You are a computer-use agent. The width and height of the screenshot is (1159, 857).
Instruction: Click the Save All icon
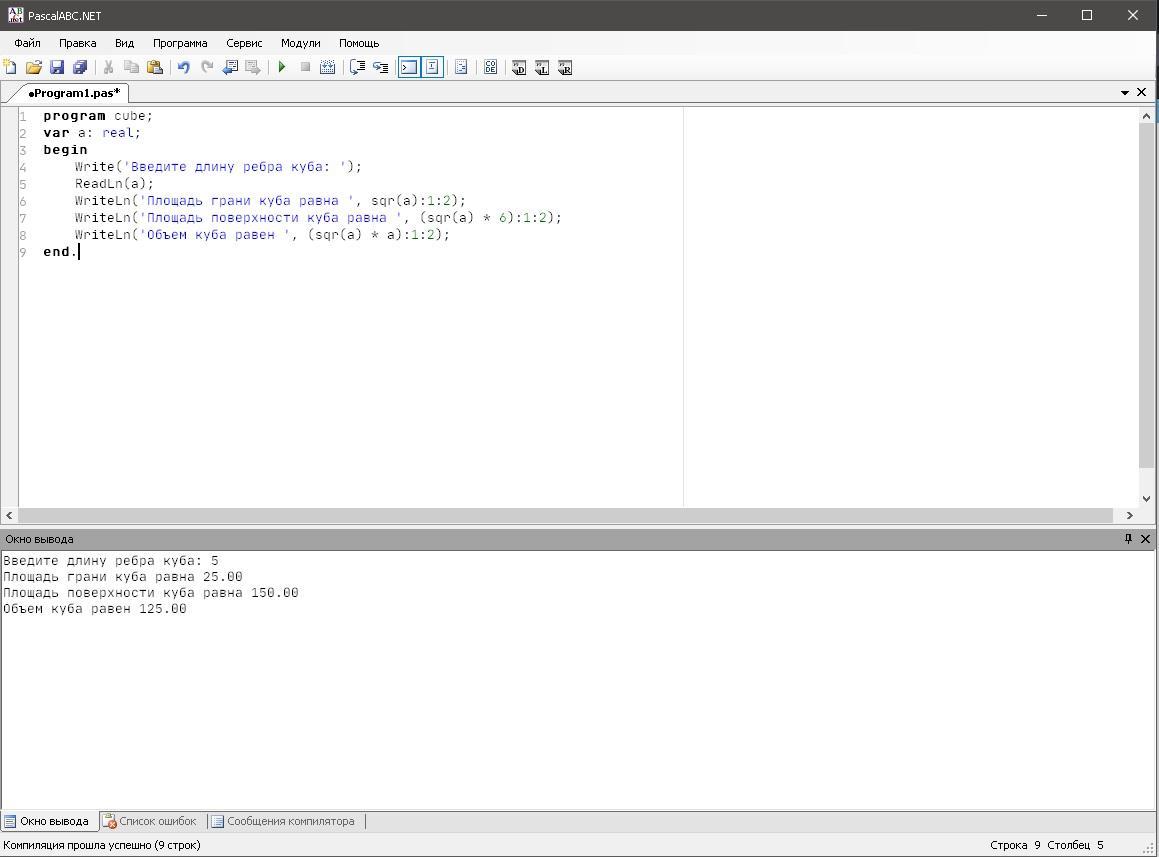80,67
